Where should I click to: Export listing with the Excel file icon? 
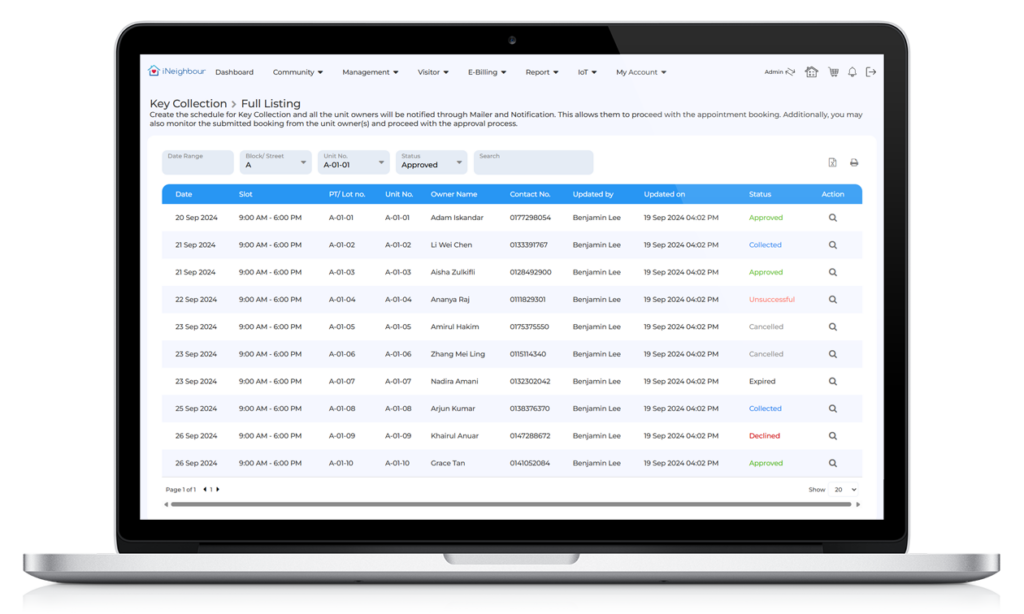[832, 163]
